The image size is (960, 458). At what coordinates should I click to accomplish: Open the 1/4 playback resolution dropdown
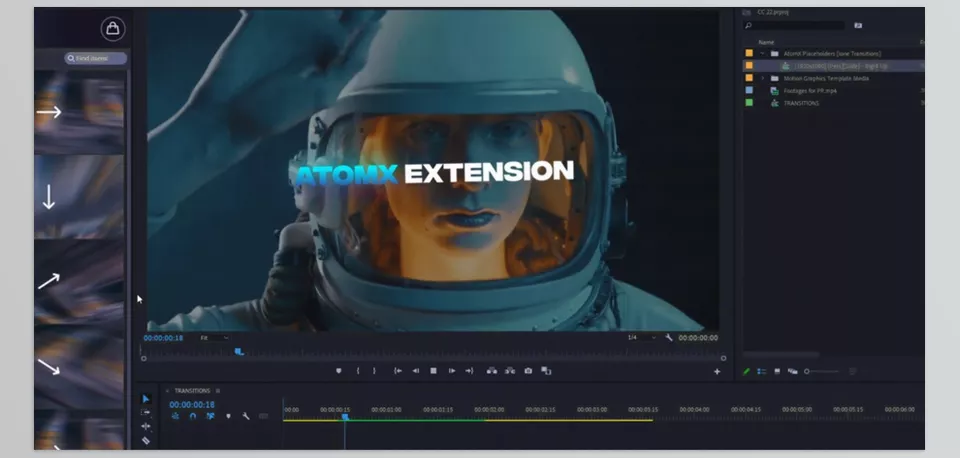point(641,338)
